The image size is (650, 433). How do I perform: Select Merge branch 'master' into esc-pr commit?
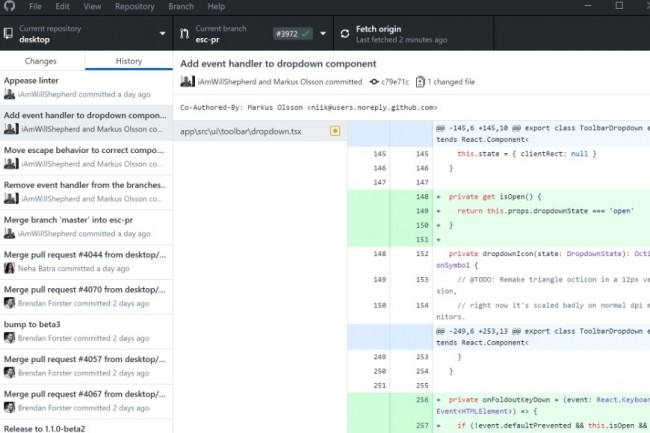86,227
